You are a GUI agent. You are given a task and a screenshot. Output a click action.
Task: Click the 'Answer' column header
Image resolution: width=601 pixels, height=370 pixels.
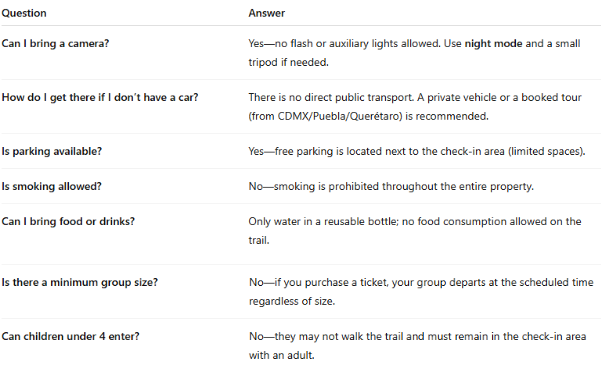tap(267, 13)
